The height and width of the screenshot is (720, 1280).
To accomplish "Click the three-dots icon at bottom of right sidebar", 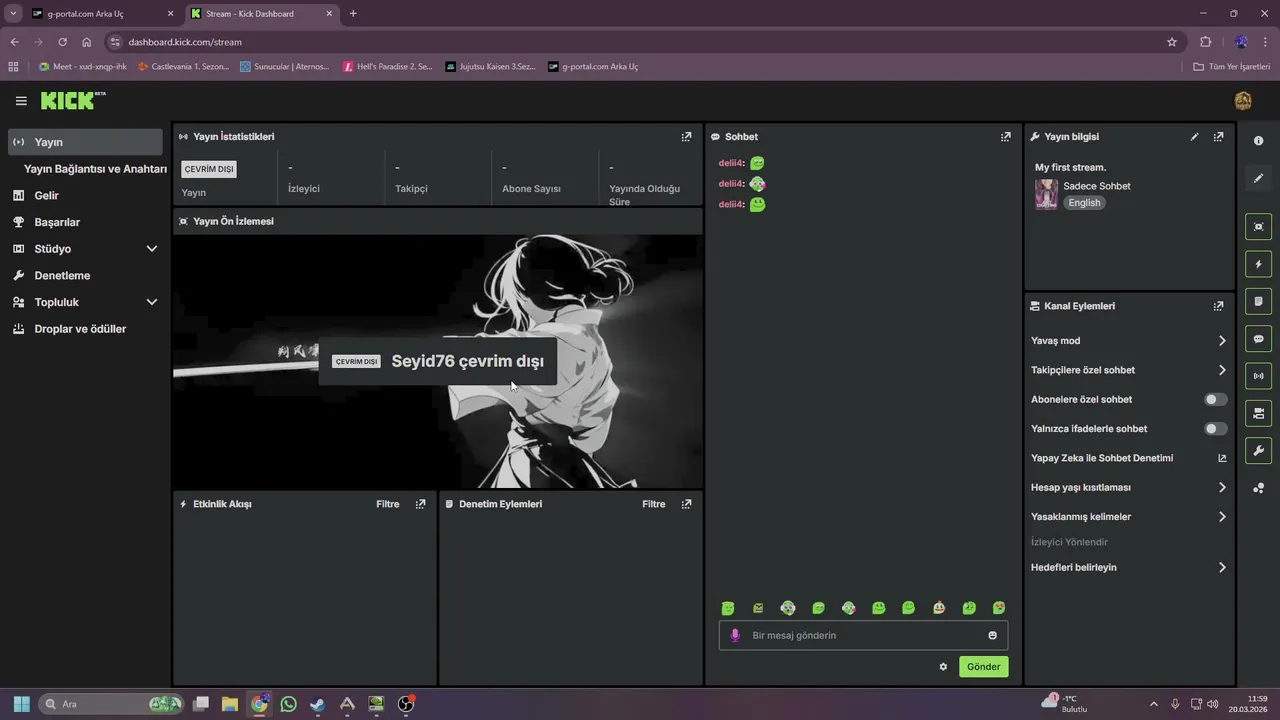I will (x=1258, y=488).
